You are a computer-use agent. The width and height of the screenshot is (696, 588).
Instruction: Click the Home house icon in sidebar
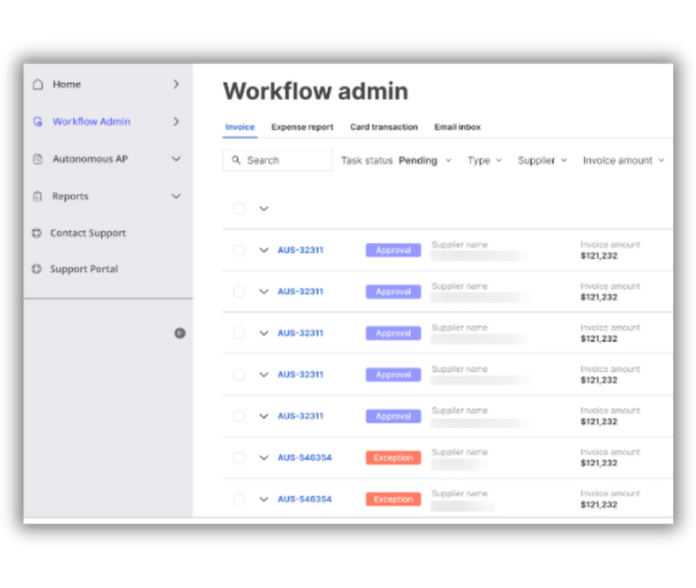point(38,84)
